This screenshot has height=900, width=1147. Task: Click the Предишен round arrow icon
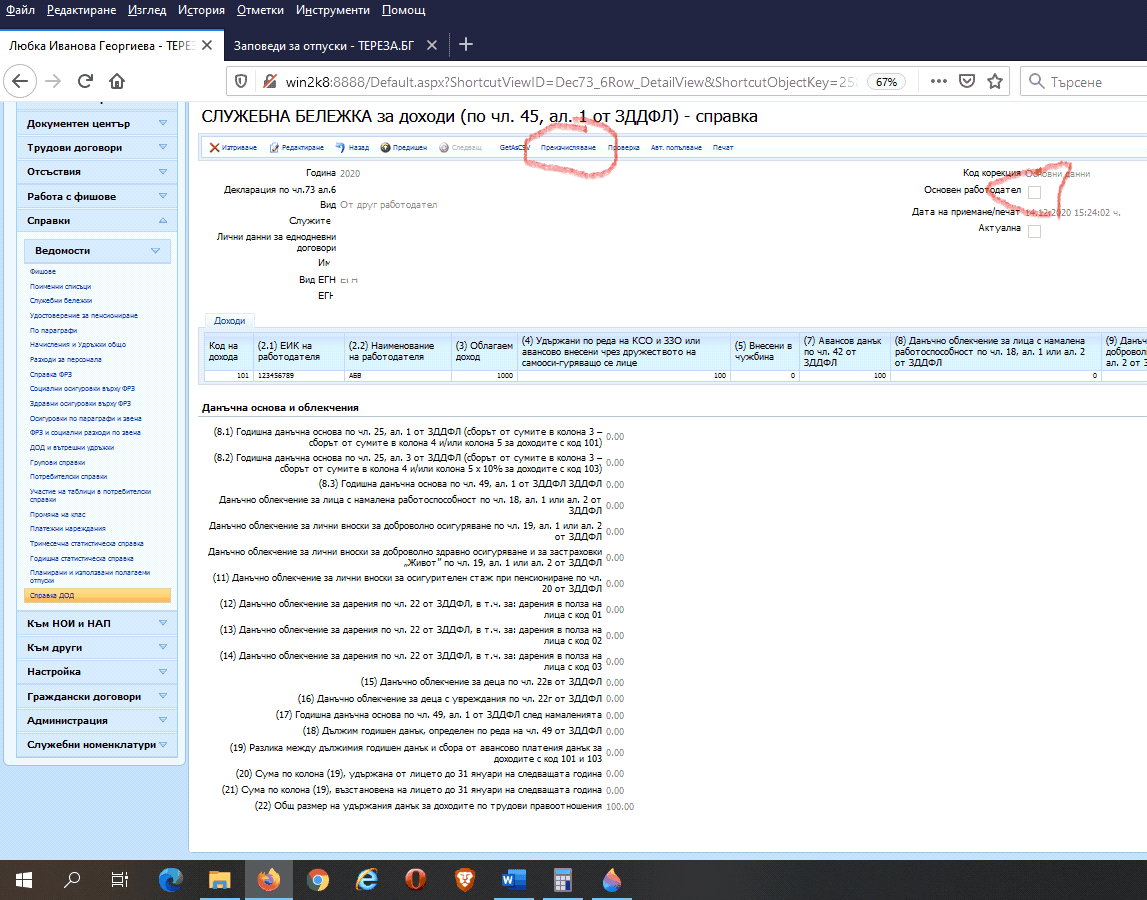coord(386,148)
